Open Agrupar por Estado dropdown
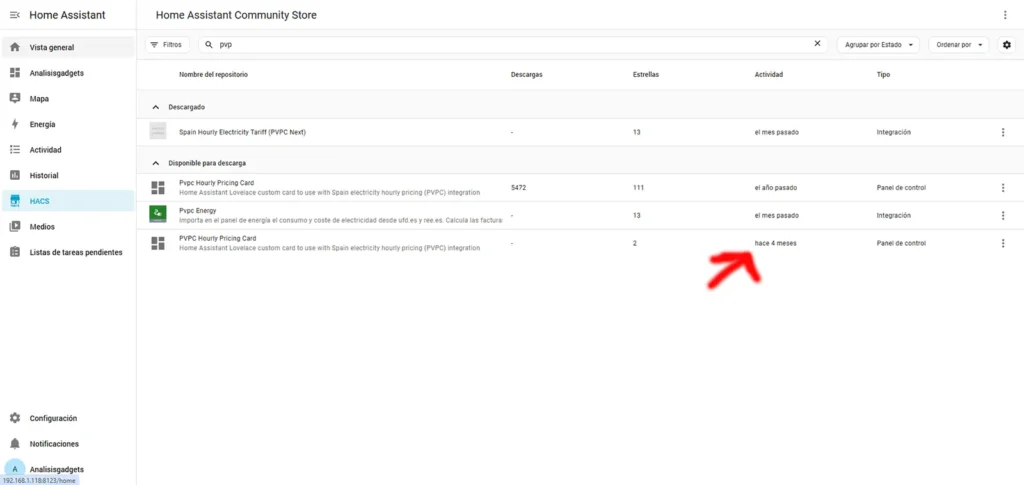 click(878, 44)
